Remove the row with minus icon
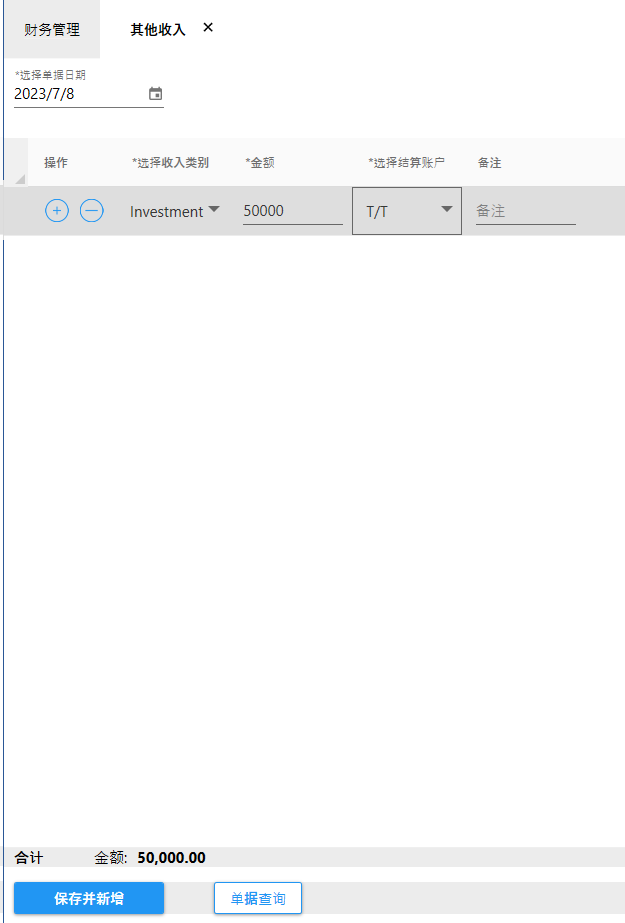The height and width of the screenshot is (923, 625). point(91,211)
